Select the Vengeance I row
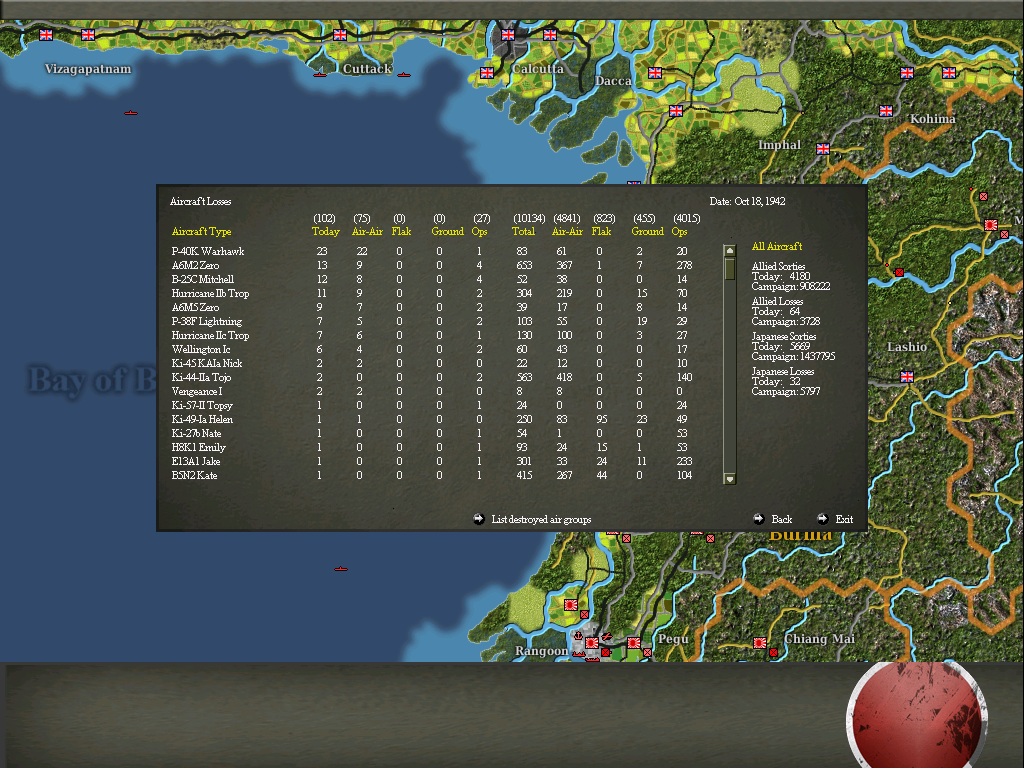 pyautogui.click(x=432, y=392)
